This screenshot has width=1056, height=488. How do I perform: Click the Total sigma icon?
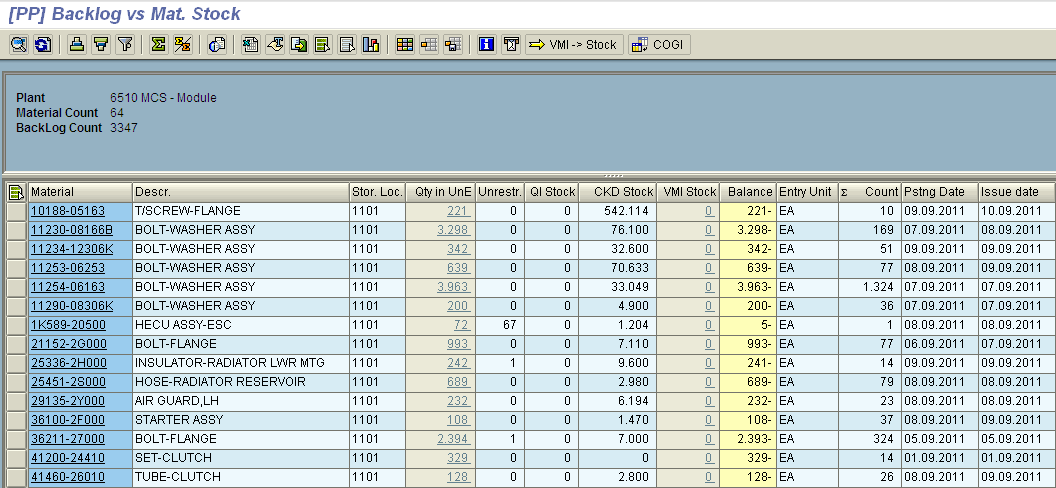(159, 44)
